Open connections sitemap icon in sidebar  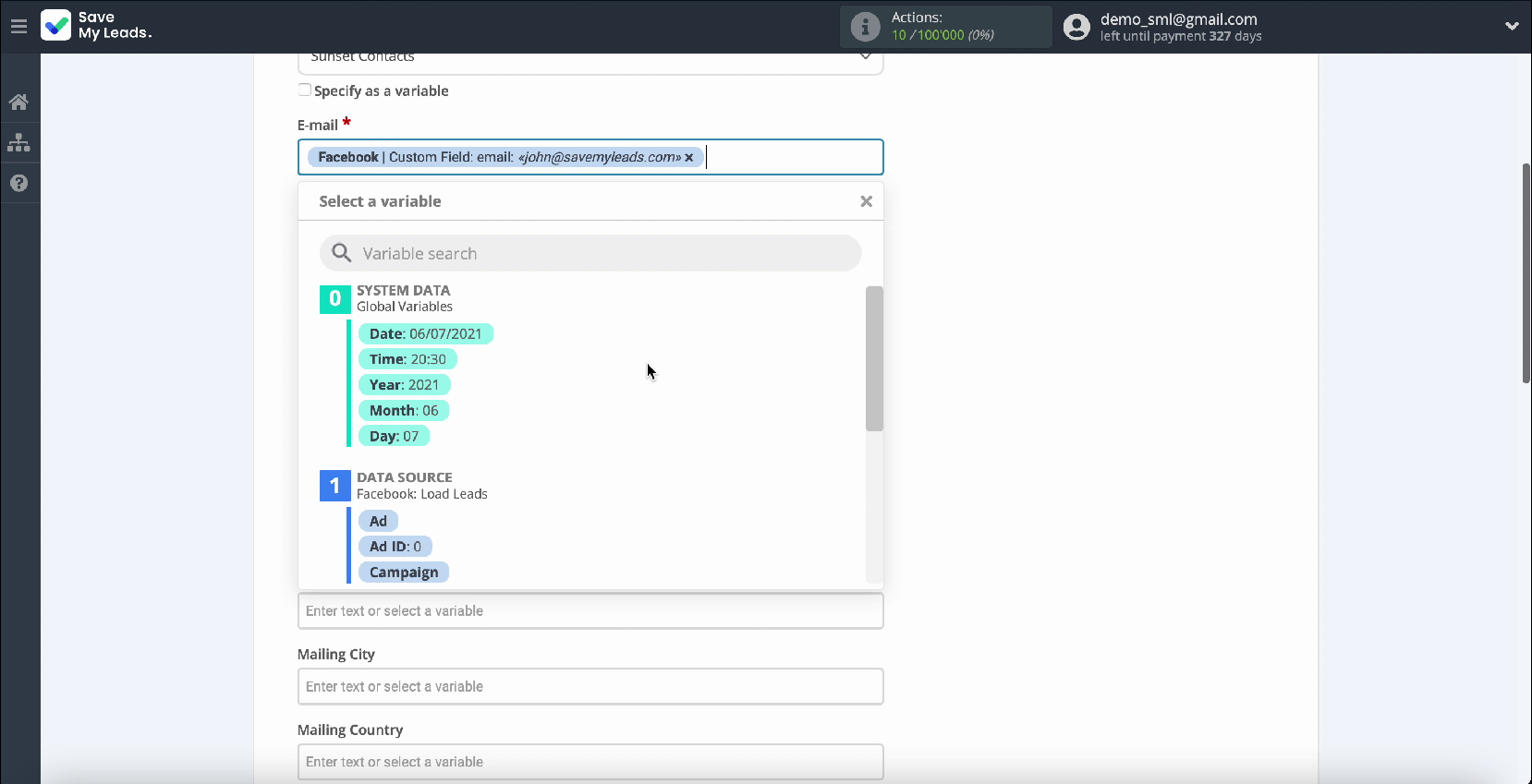click(18, 143)
